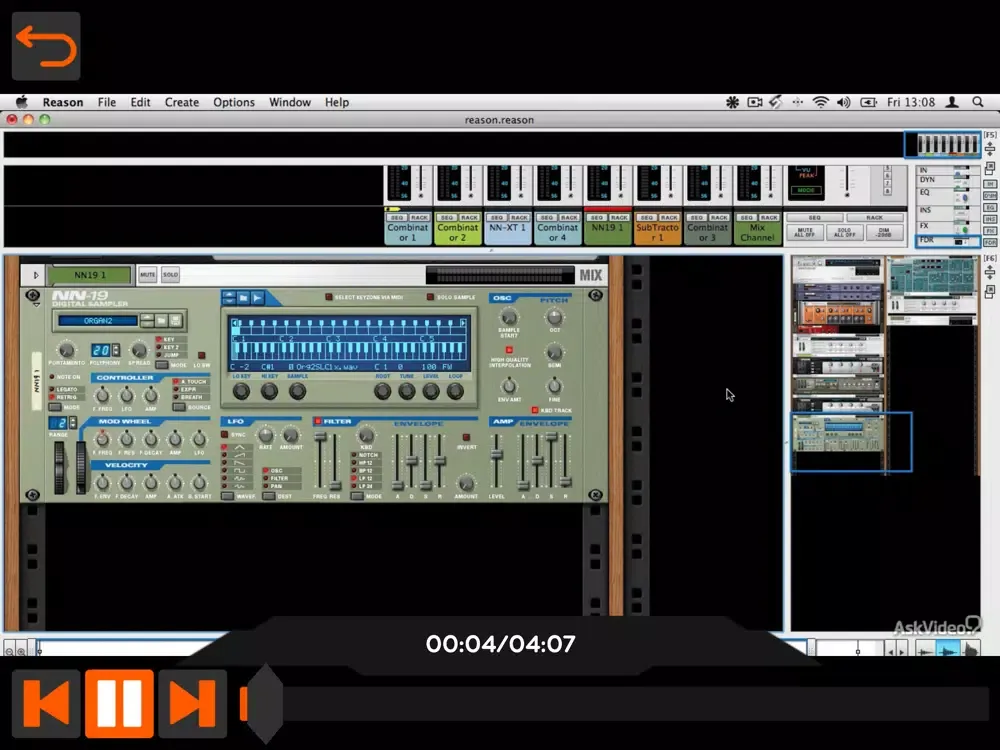Click the keyboard display's right scroll arrow
This screenshot has width=1000, height=750.
tap(463, 323)
